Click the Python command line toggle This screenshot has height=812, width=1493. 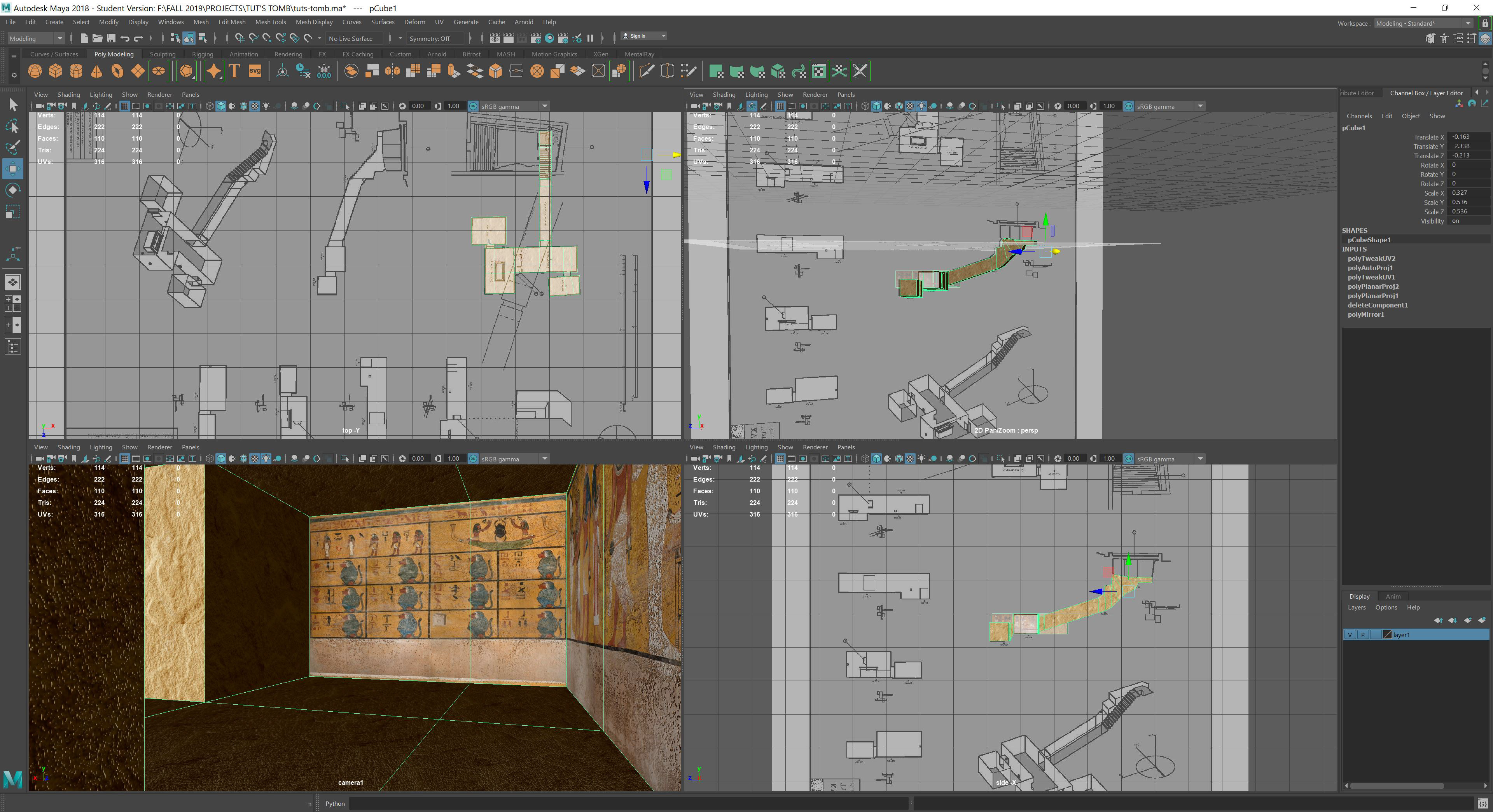coord(334,803)
